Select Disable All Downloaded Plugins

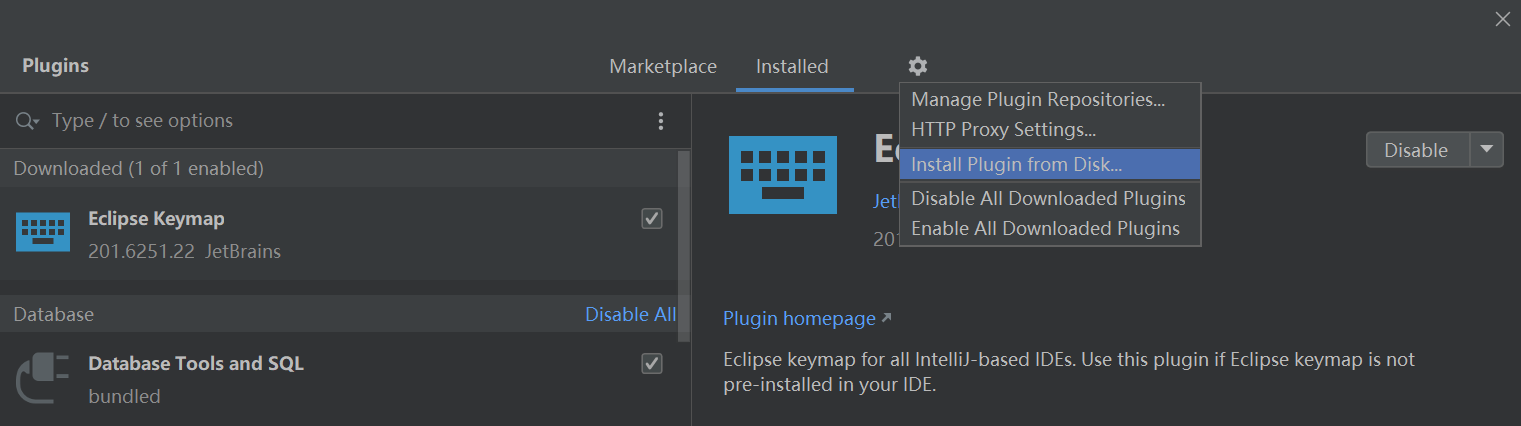[1048, 199]
